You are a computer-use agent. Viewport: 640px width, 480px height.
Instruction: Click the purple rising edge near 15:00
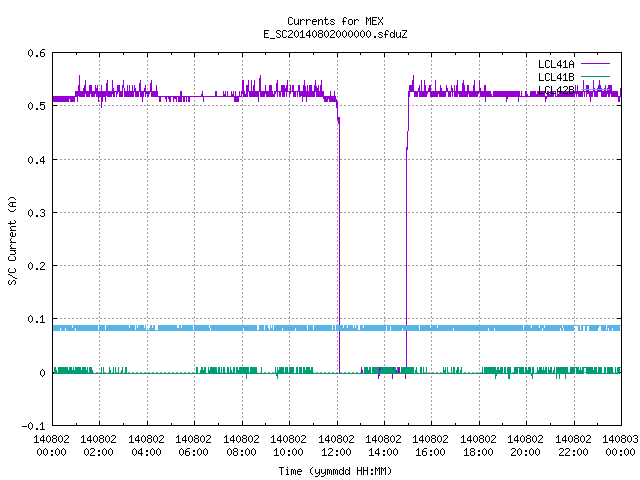[407, 245]
